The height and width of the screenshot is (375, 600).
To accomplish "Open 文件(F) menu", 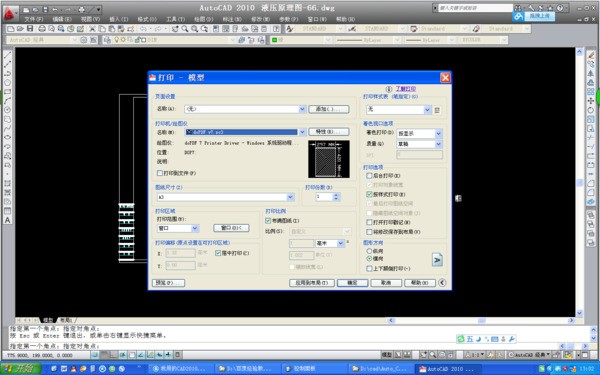I will (34, 19).
